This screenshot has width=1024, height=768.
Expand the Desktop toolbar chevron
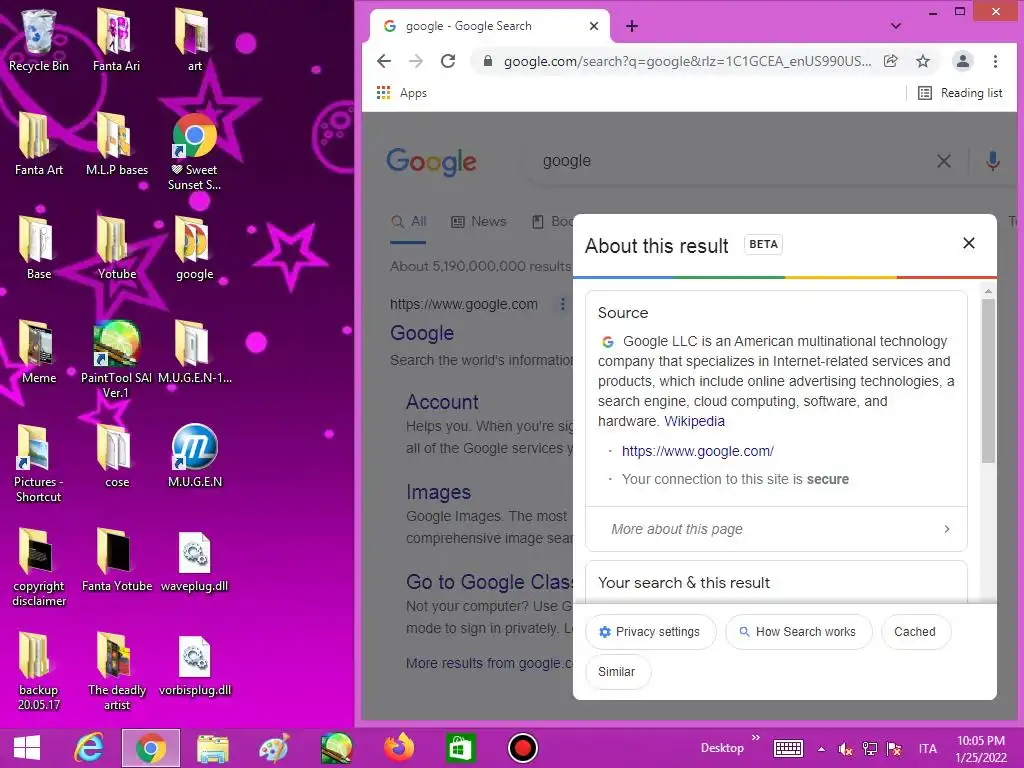click(x=756, y=738)
